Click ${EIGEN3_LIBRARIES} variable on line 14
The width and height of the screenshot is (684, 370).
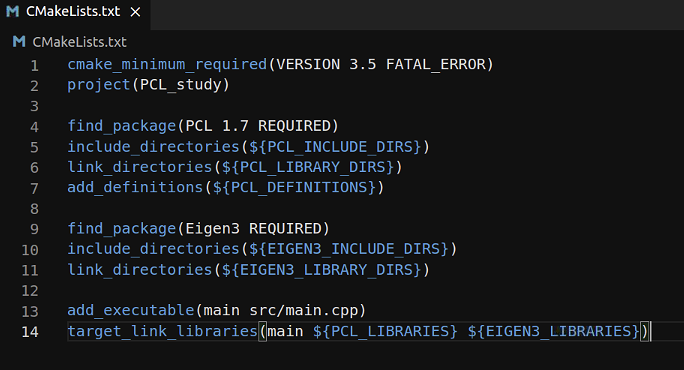coord(554,331)
